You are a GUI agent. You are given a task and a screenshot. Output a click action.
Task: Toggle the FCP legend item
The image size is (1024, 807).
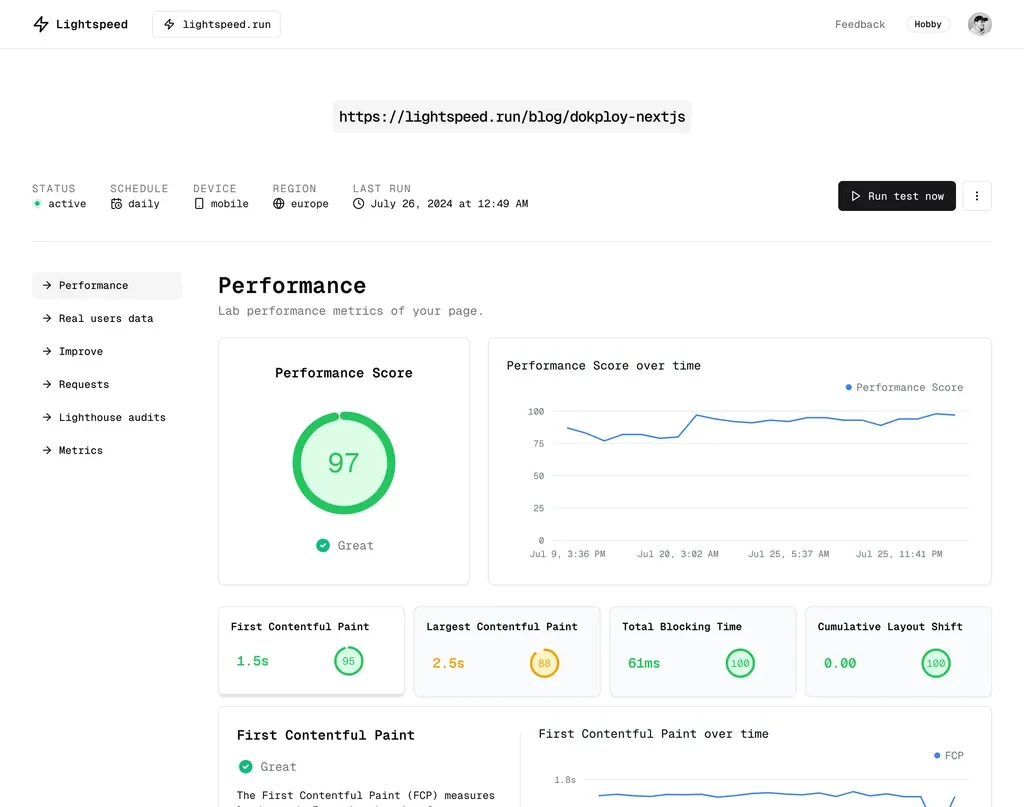click(948, 756)
